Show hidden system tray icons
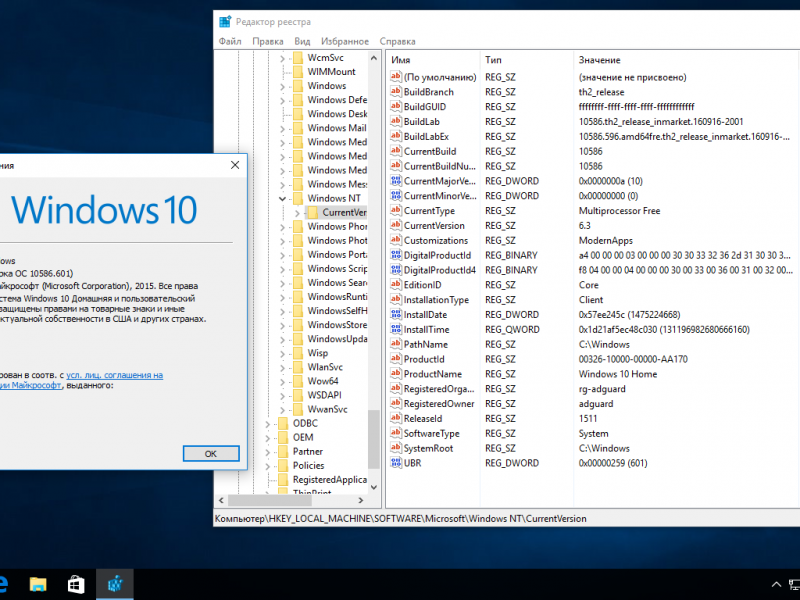This screenshot has width=800, height=600. click(x=776, y=584)
